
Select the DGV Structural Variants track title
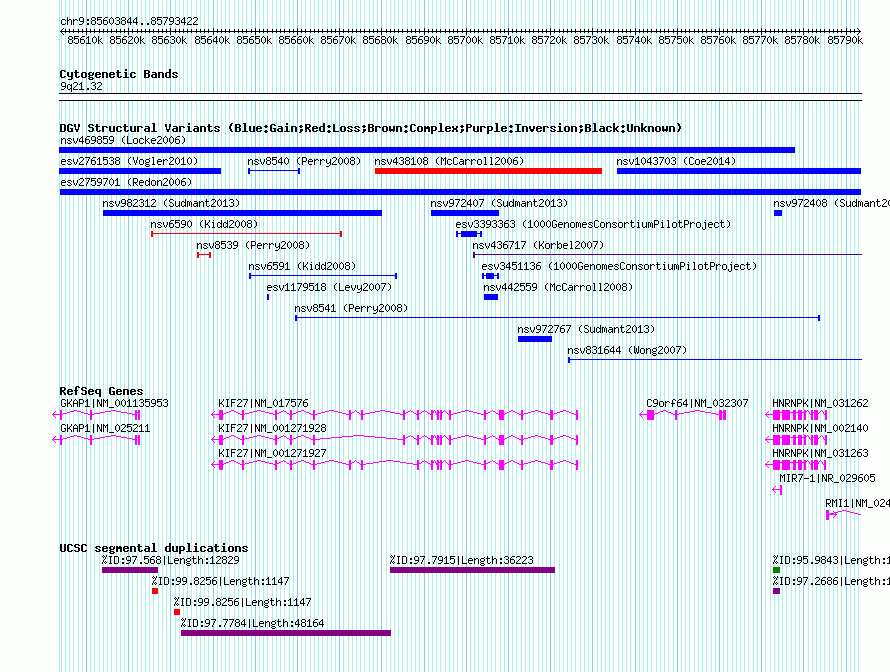371,128
